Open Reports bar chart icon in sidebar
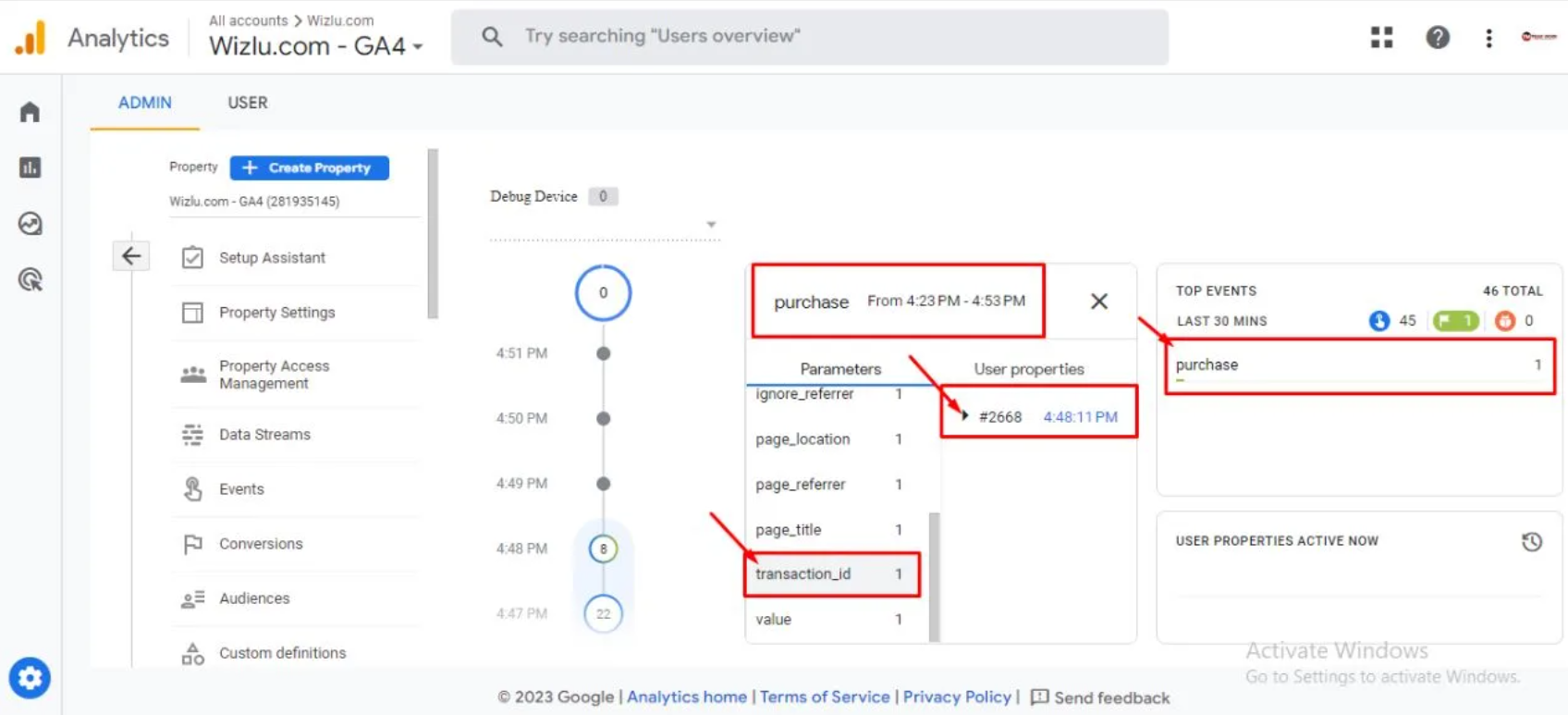The width and height of the screenshot is (1568, 715). [30, 167]
